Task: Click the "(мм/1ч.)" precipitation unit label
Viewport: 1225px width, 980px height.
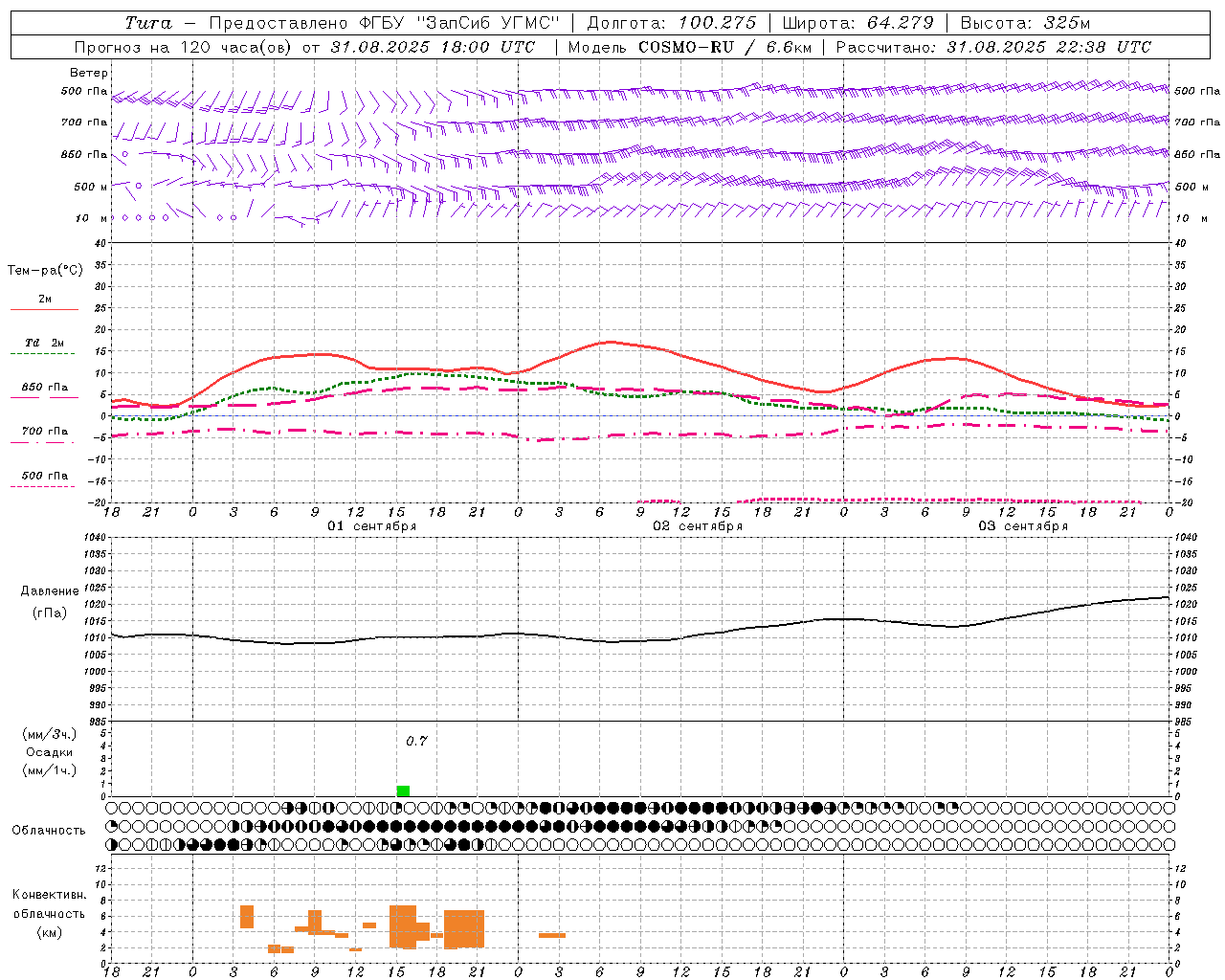Action: [50, 770]
